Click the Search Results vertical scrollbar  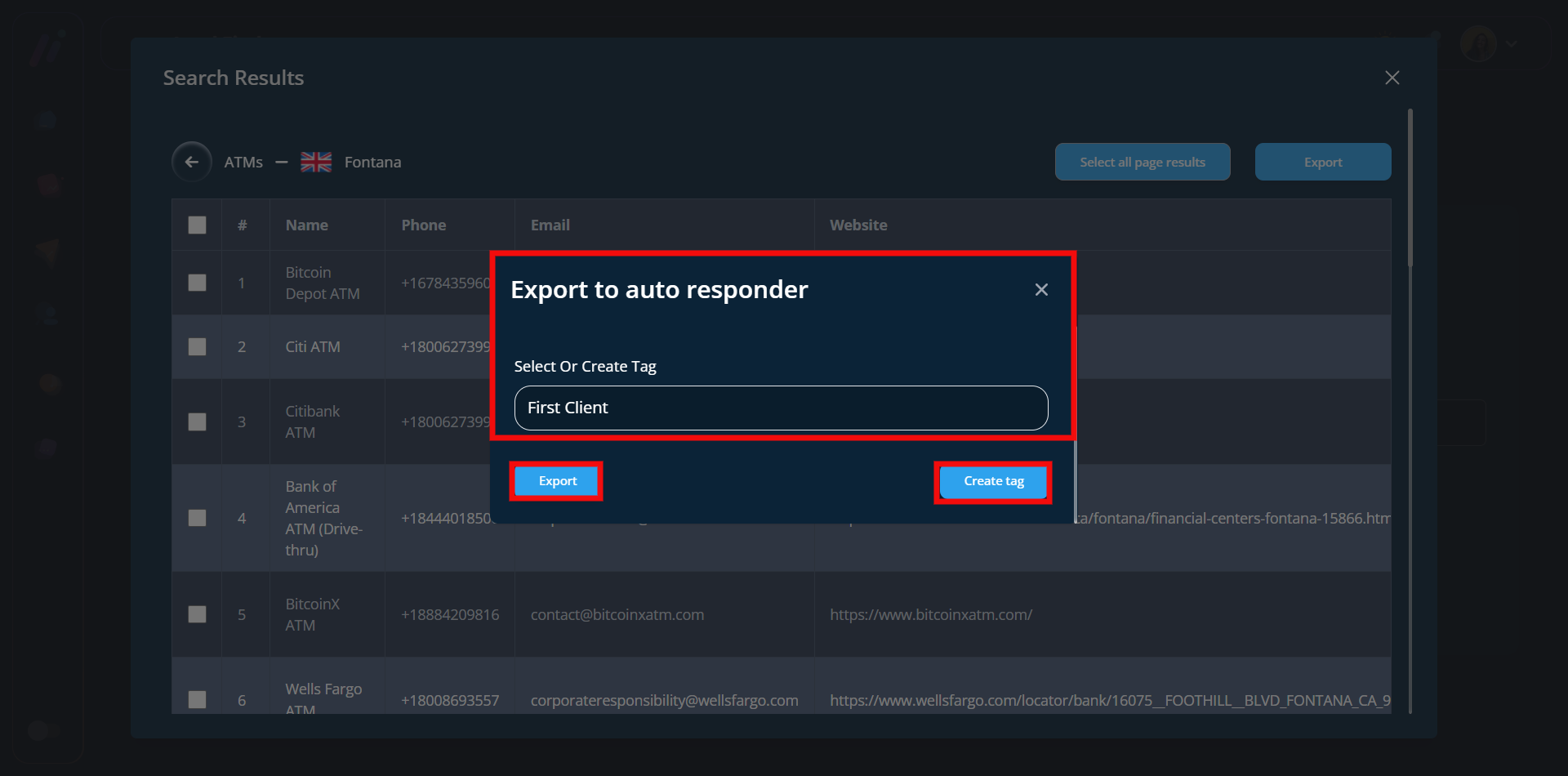tap(1410, 188)
